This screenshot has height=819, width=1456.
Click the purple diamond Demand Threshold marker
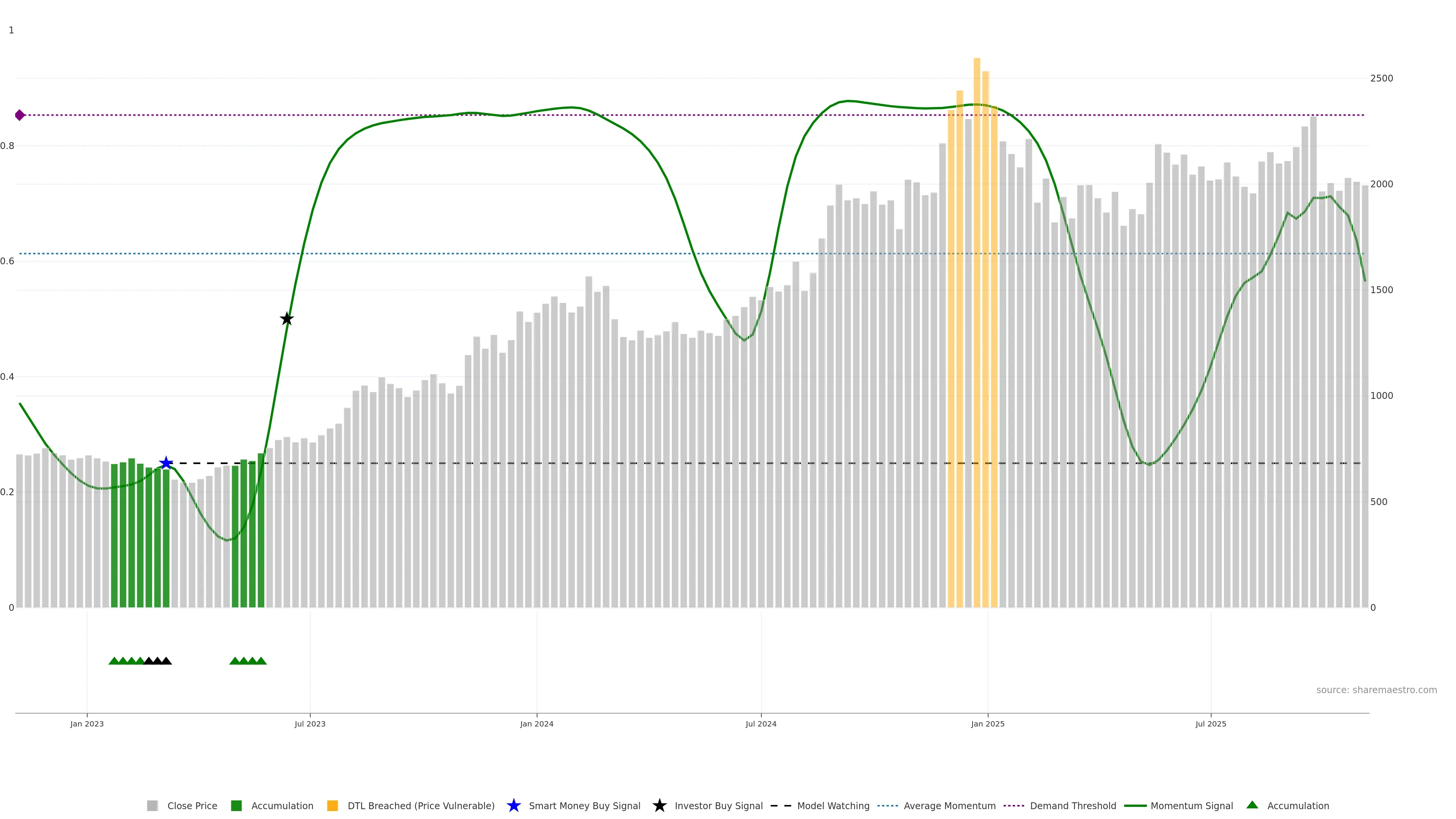[x=20, y=115]
